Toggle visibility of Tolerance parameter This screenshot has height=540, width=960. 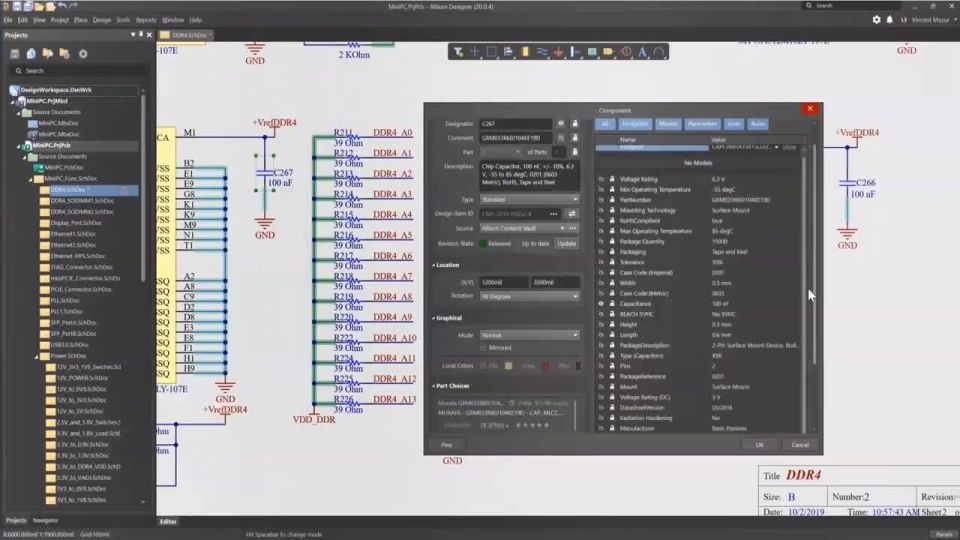(x=601, y=262)
